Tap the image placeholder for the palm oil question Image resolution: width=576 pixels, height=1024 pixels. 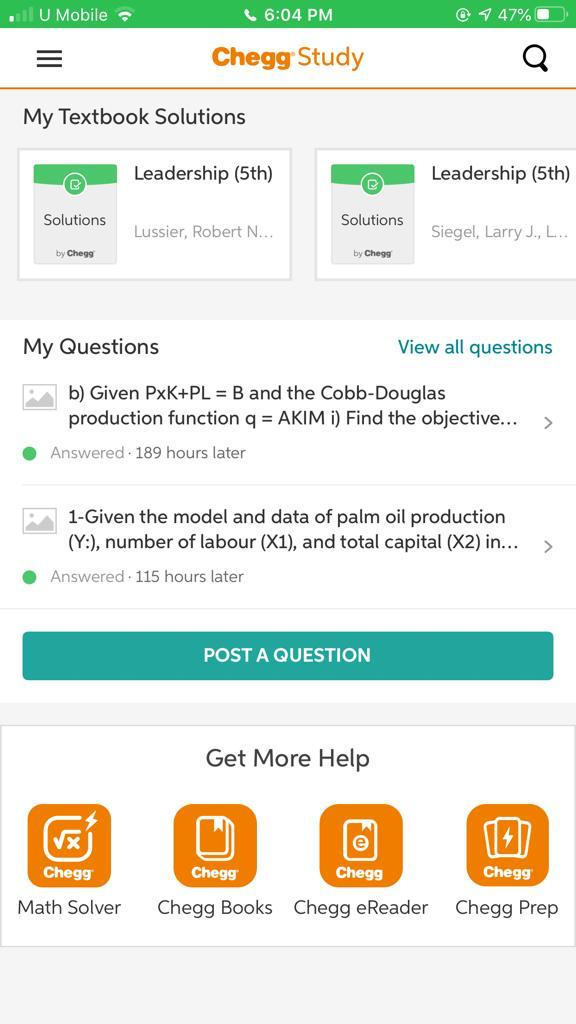pos(40,520)
